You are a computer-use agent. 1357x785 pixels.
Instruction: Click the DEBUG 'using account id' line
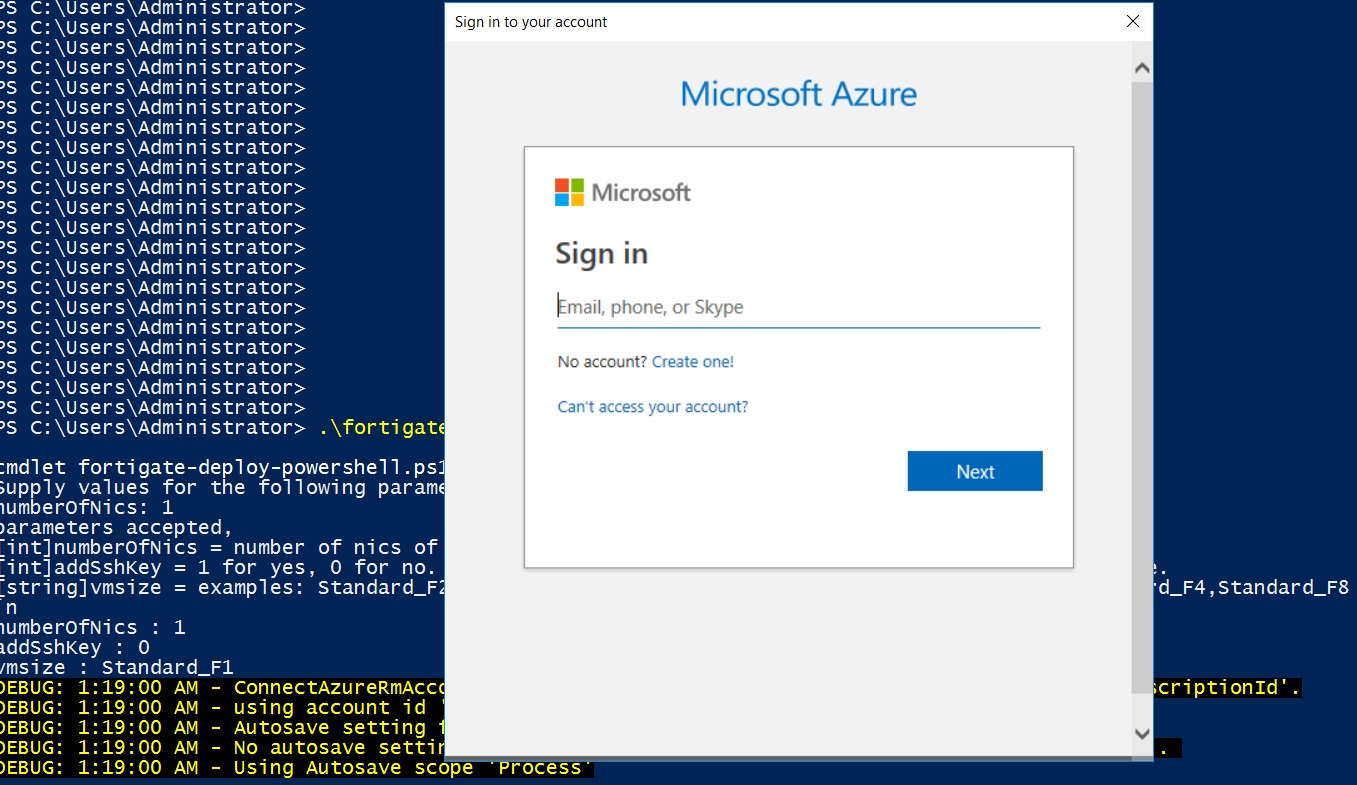tap(222, 708)
